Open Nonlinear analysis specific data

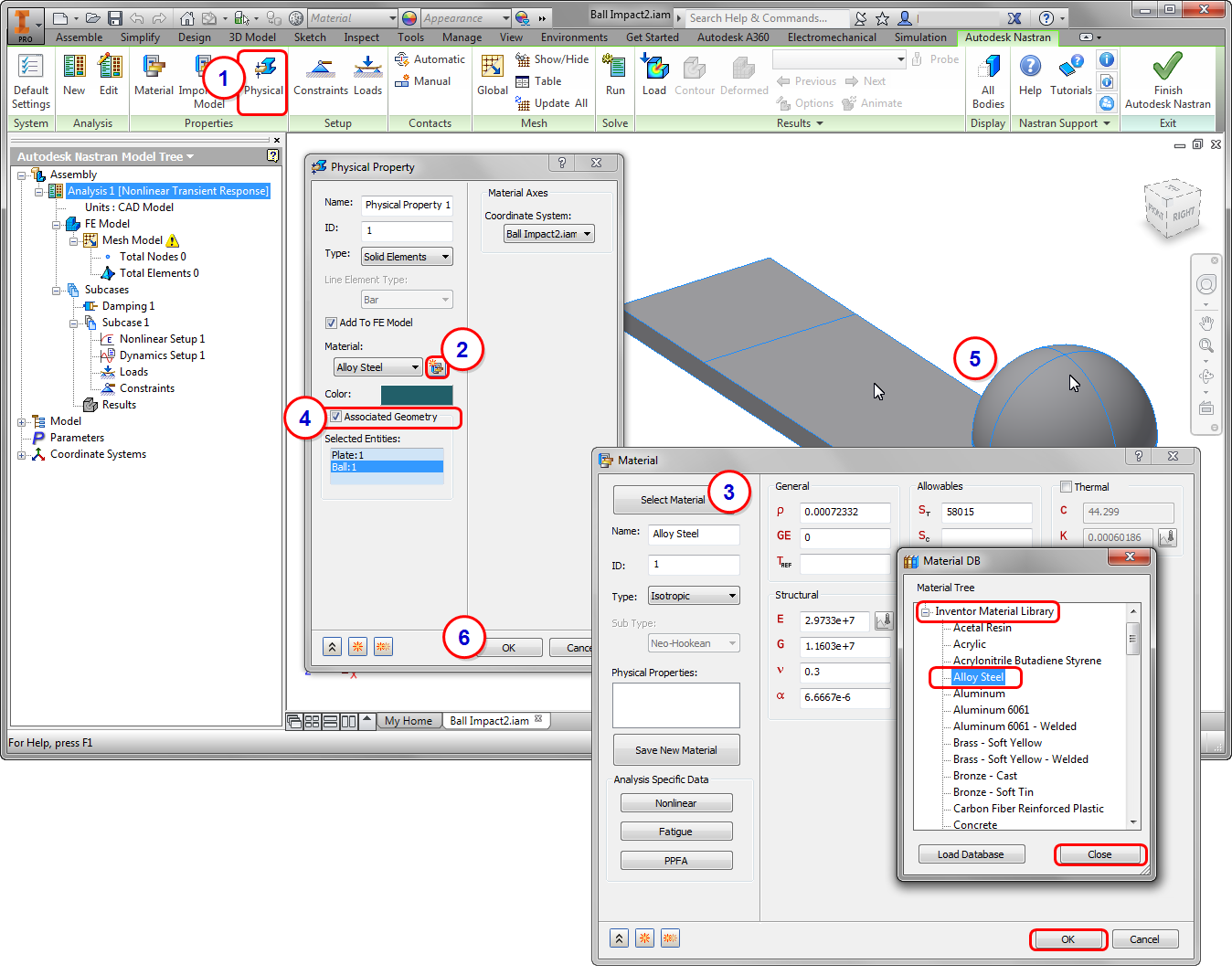point(676,803)
